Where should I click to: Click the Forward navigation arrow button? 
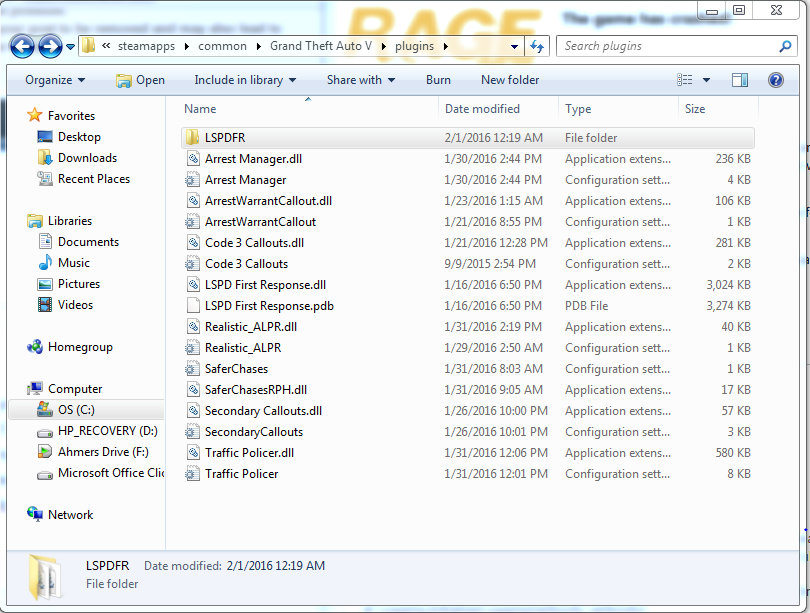click(50, 46)
